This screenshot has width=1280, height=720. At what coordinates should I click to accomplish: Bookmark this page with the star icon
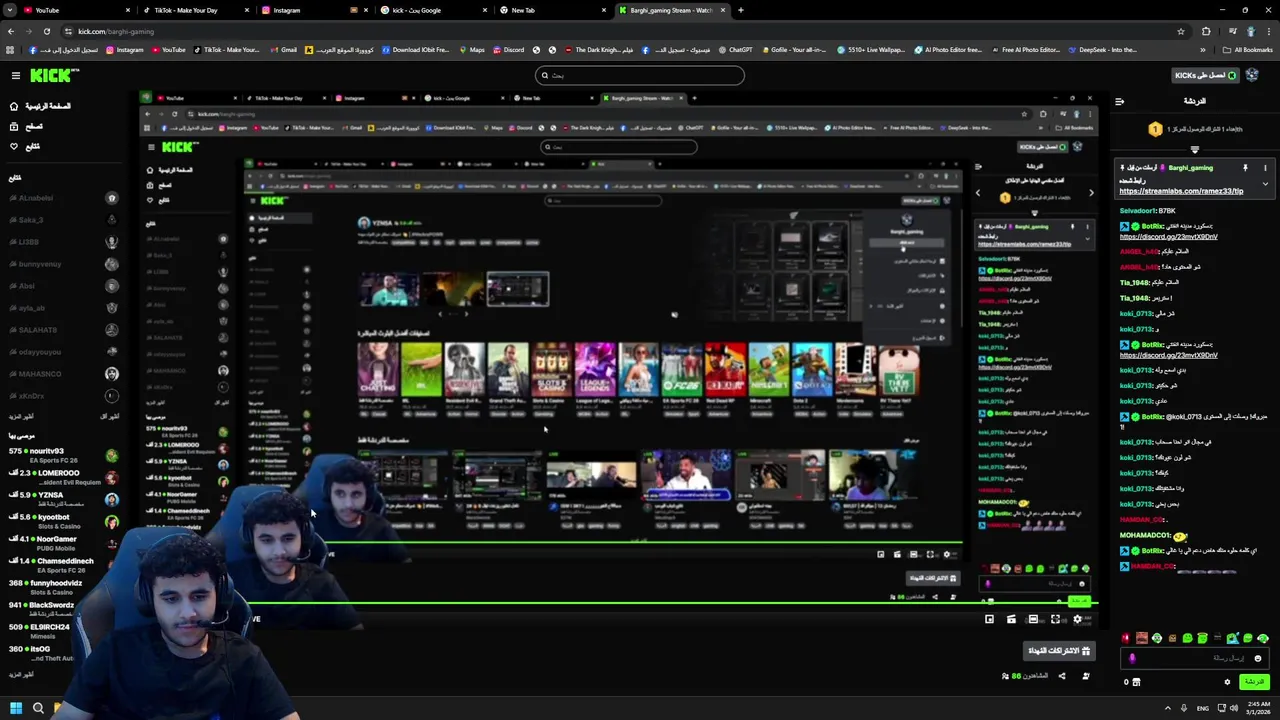pos(1180,31)
